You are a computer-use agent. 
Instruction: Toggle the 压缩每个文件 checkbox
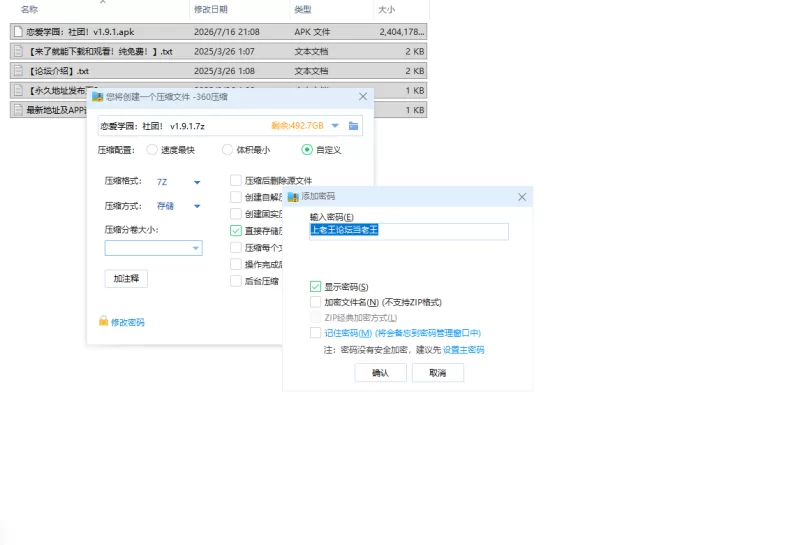pos(236,247)
